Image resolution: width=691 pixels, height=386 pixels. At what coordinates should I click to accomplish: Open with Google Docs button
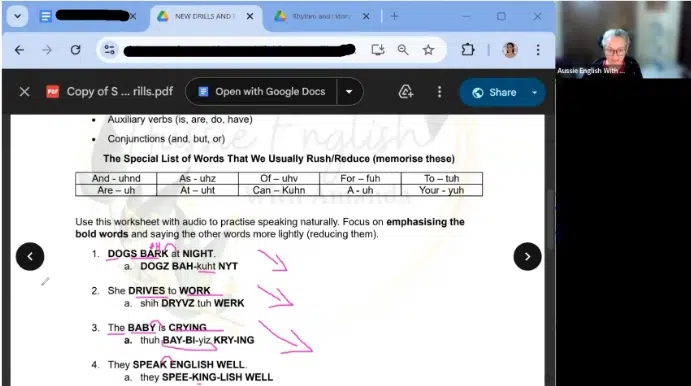pyautogui.click(x=261, y=92)
